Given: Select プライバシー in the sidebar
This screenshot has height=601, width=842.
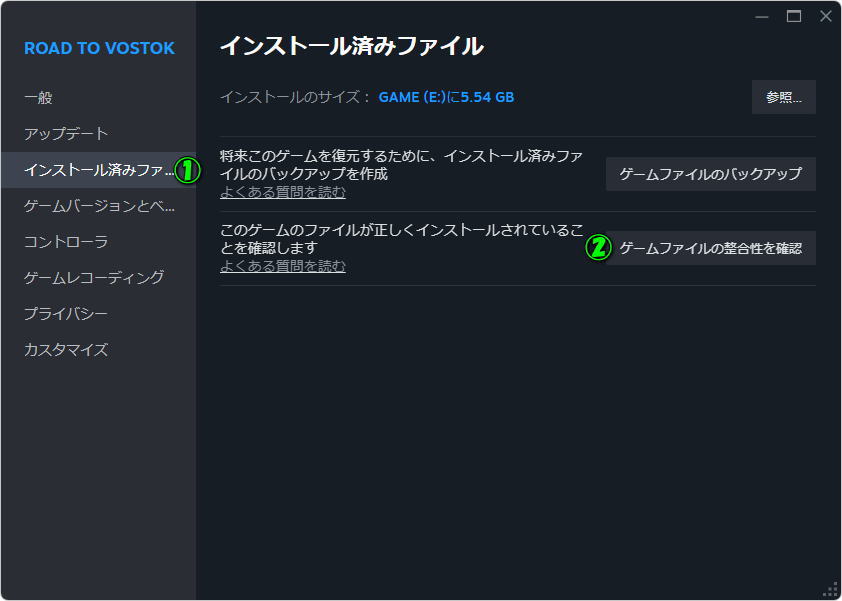Looking at the screenshot, I should tap(66, 314).
